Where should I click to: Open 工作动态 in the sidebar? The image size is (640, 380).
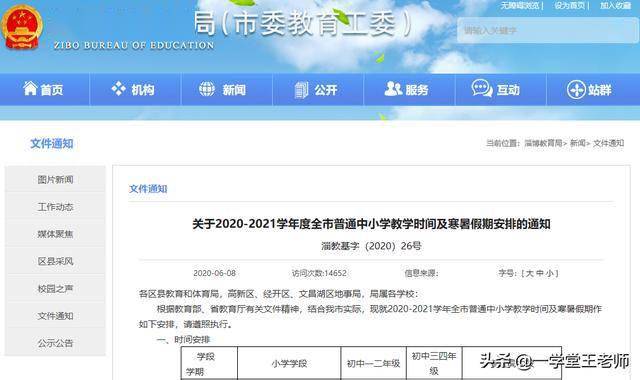pos(55,207)
